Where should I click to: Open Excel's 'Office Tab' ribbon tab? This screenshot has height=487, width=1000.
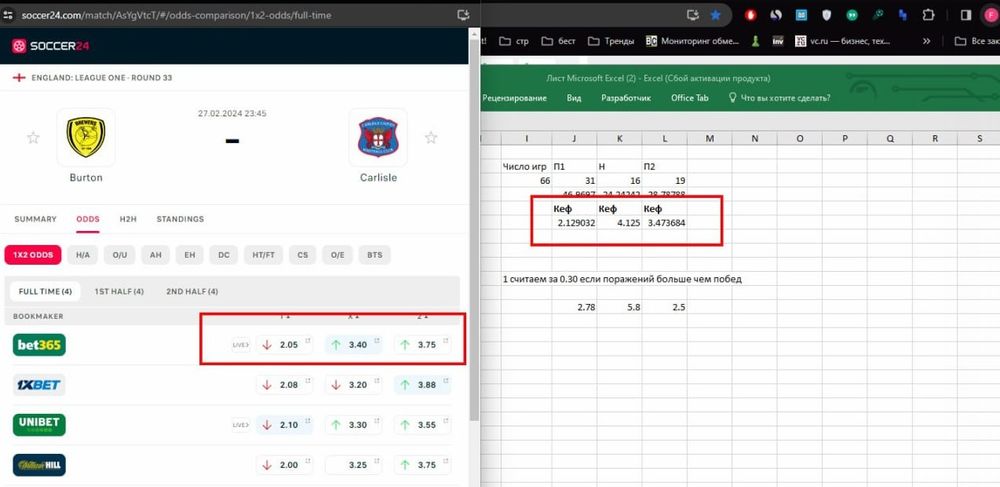pyautogui.click(x=689, y=98)
